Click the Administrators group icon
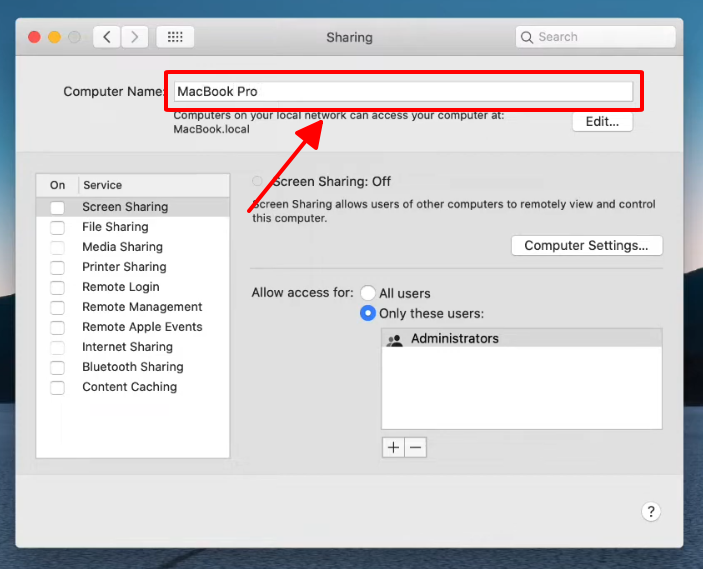 point(395,340)
